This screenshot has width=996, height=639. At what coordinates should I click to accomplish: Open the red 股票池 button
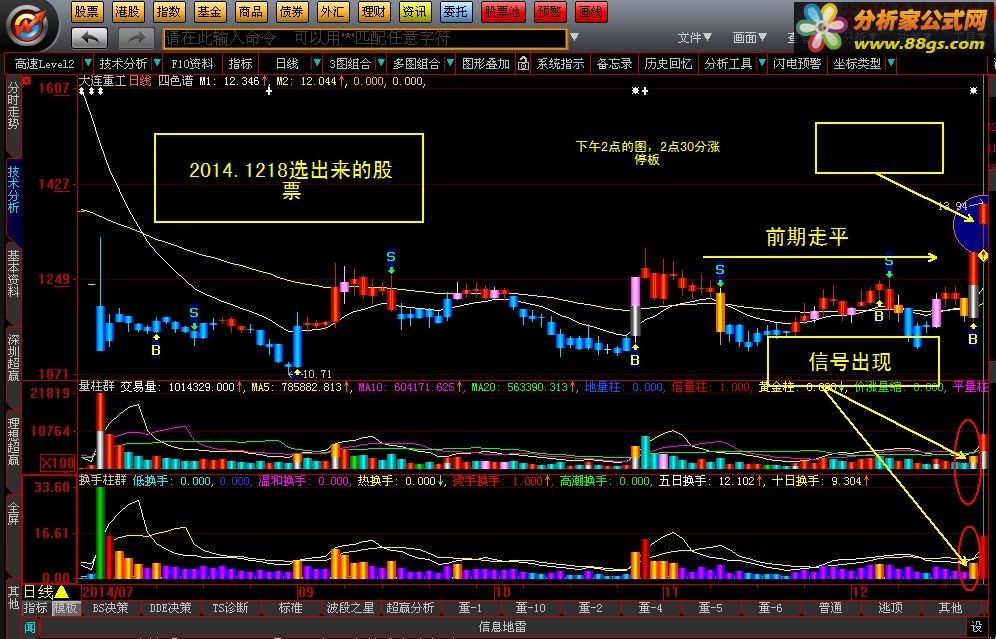point(503,11)
